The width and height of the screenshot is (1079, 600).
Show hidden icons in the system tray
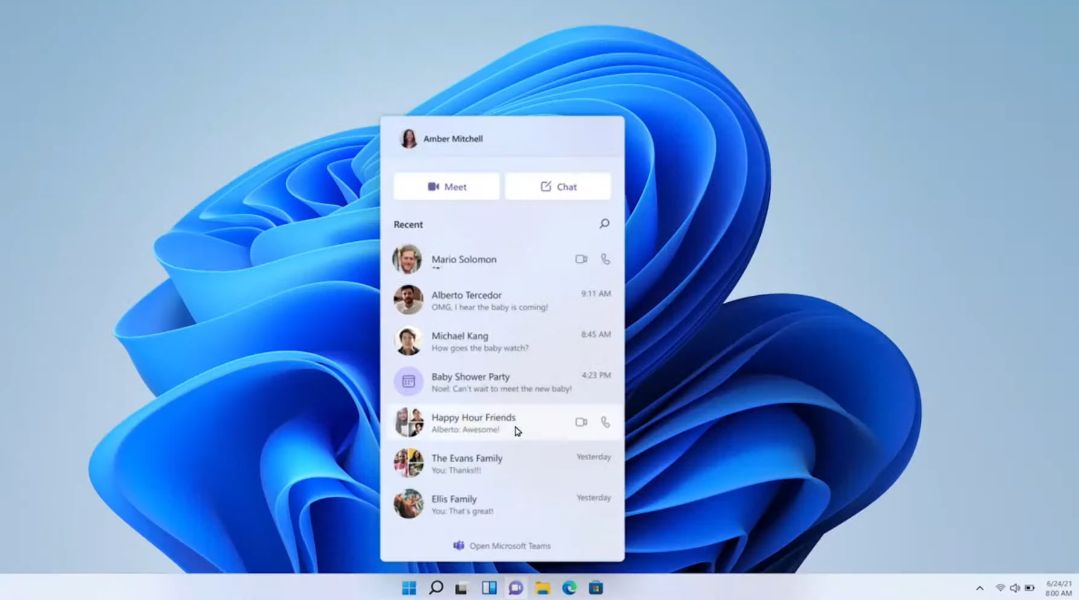point(978,588)
